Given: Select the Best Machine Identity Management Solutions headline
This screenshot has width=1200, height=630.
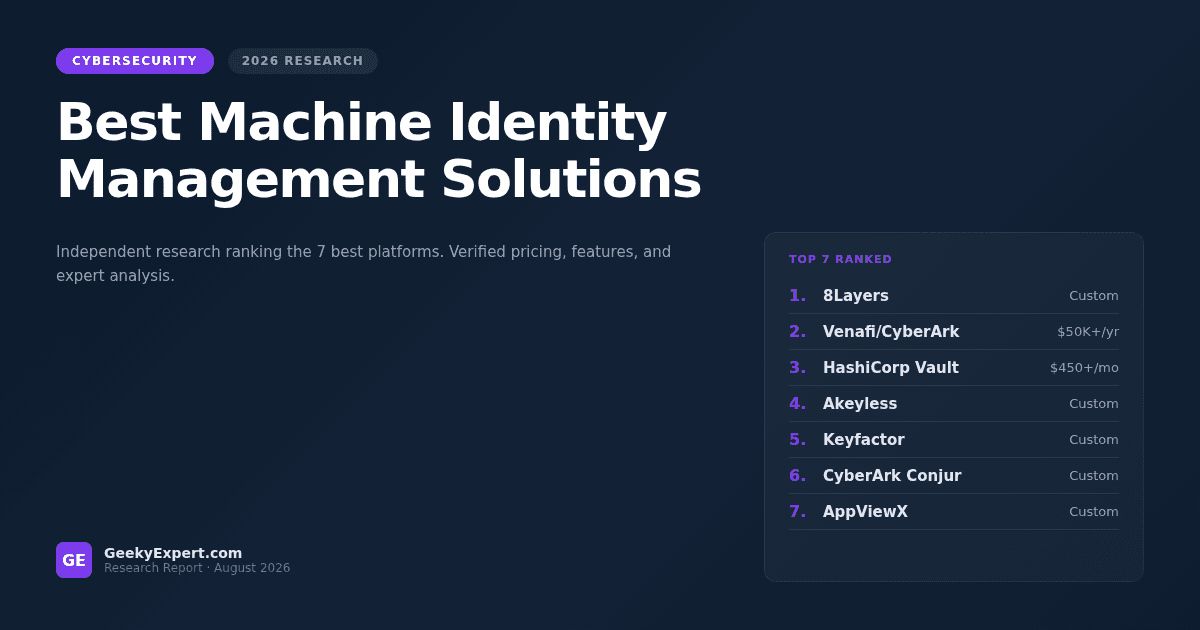Looking at the screenshot, I should coord(379,151).
